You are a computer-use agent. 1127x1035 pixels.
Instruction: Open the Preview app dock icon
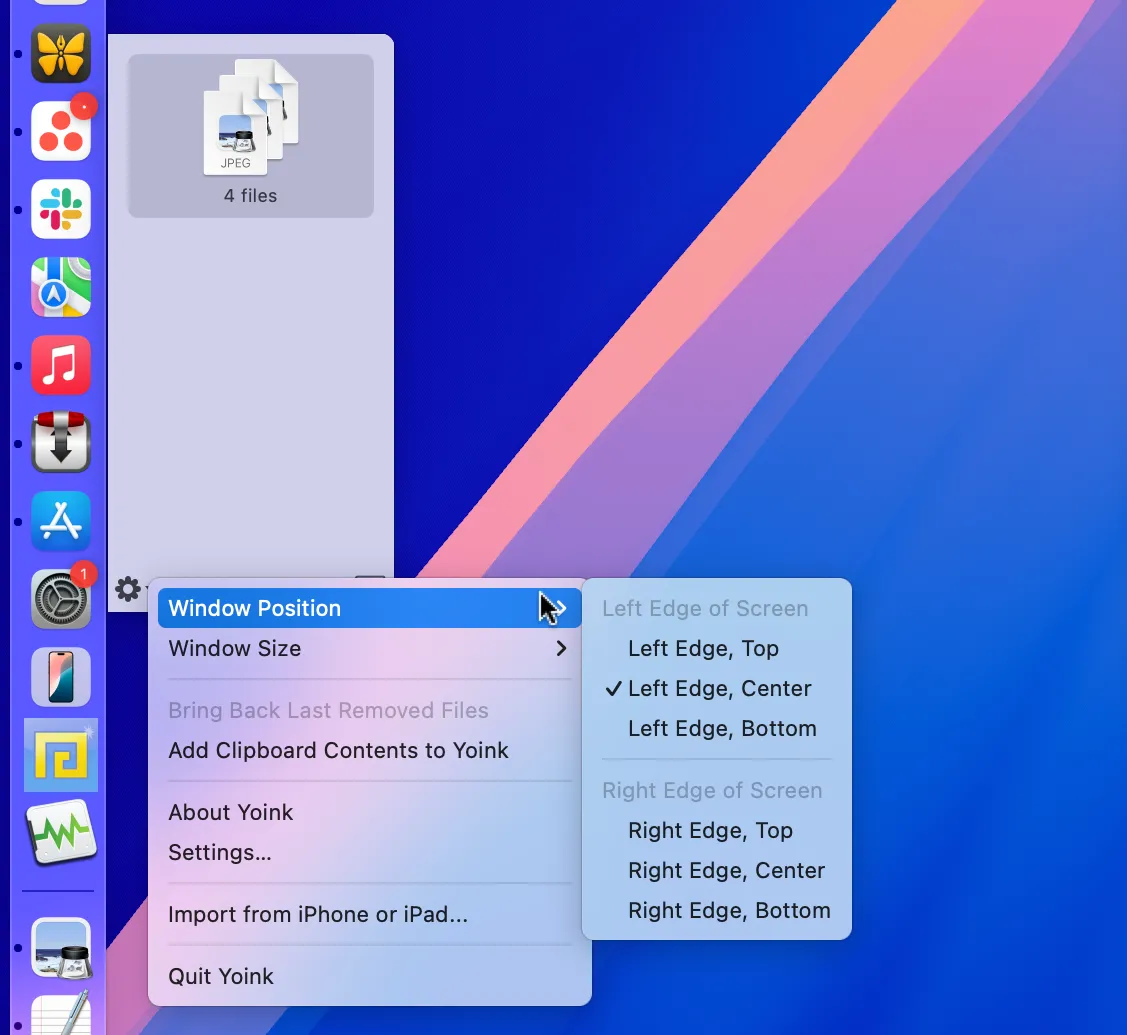coord(61,949)
